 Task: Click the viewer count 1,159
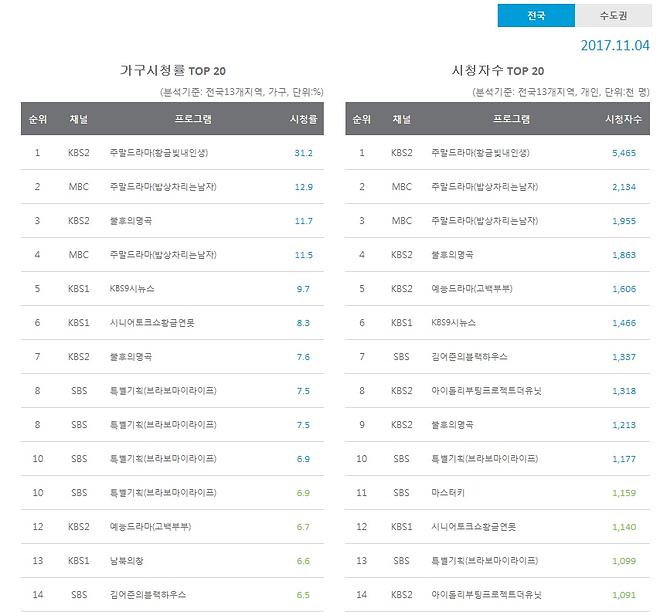(624, 493)
